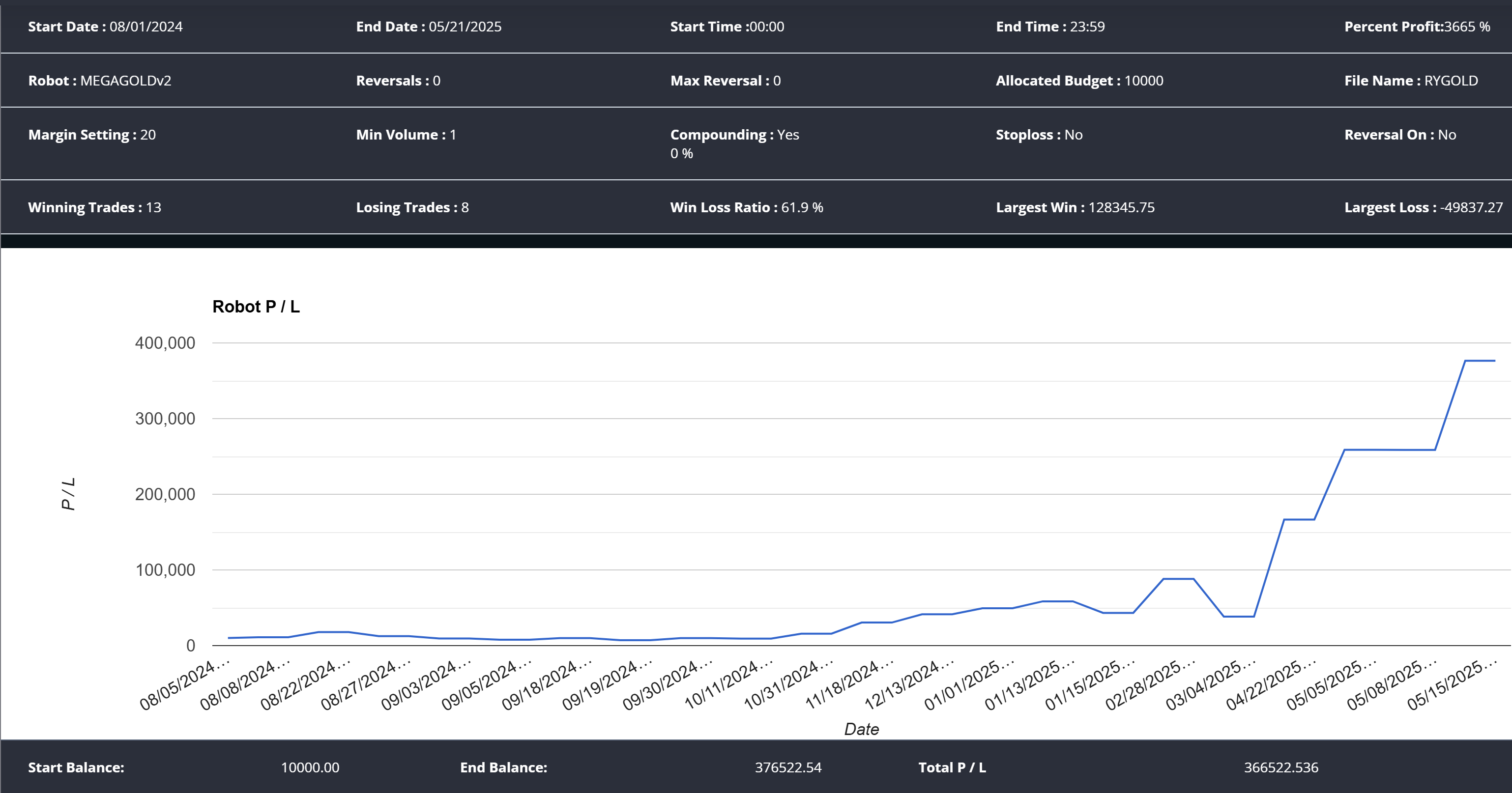The height and width of the screenshot is (793, 1512).
Task: Click the Robot P / L chart title
Action: pos(256,306)
